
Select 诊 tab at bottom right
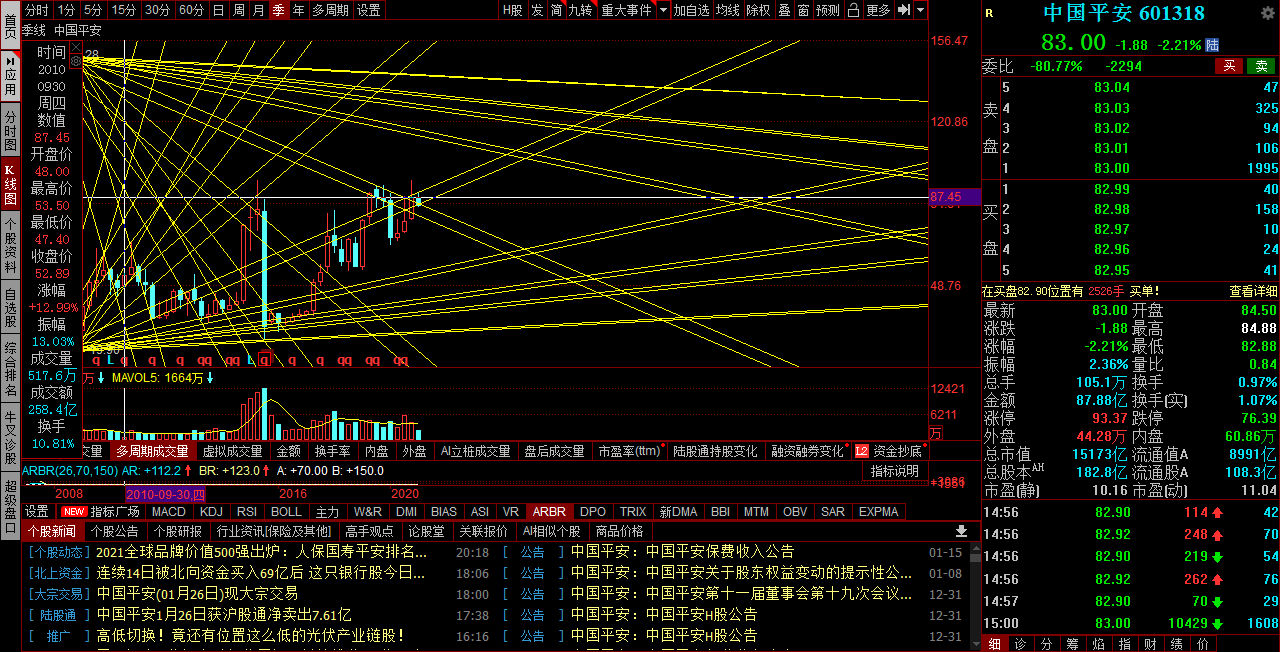tap(1020, 644)
